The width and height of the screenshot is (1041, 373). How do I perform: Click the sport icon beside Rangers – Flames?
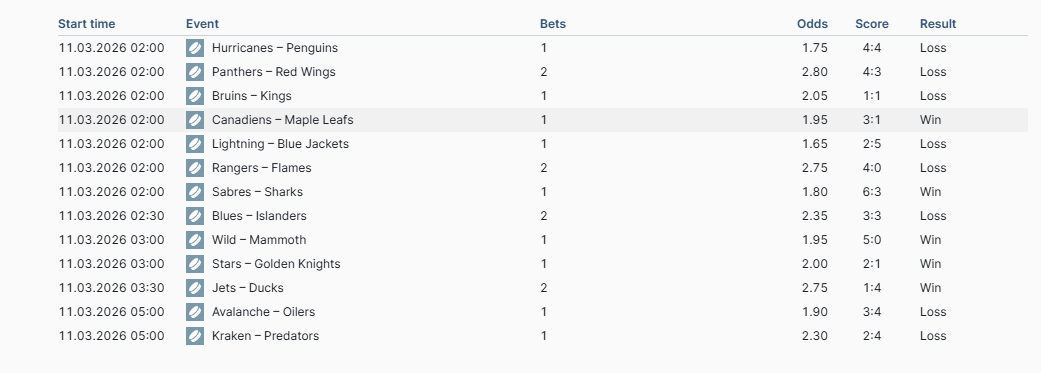point(195,168)
